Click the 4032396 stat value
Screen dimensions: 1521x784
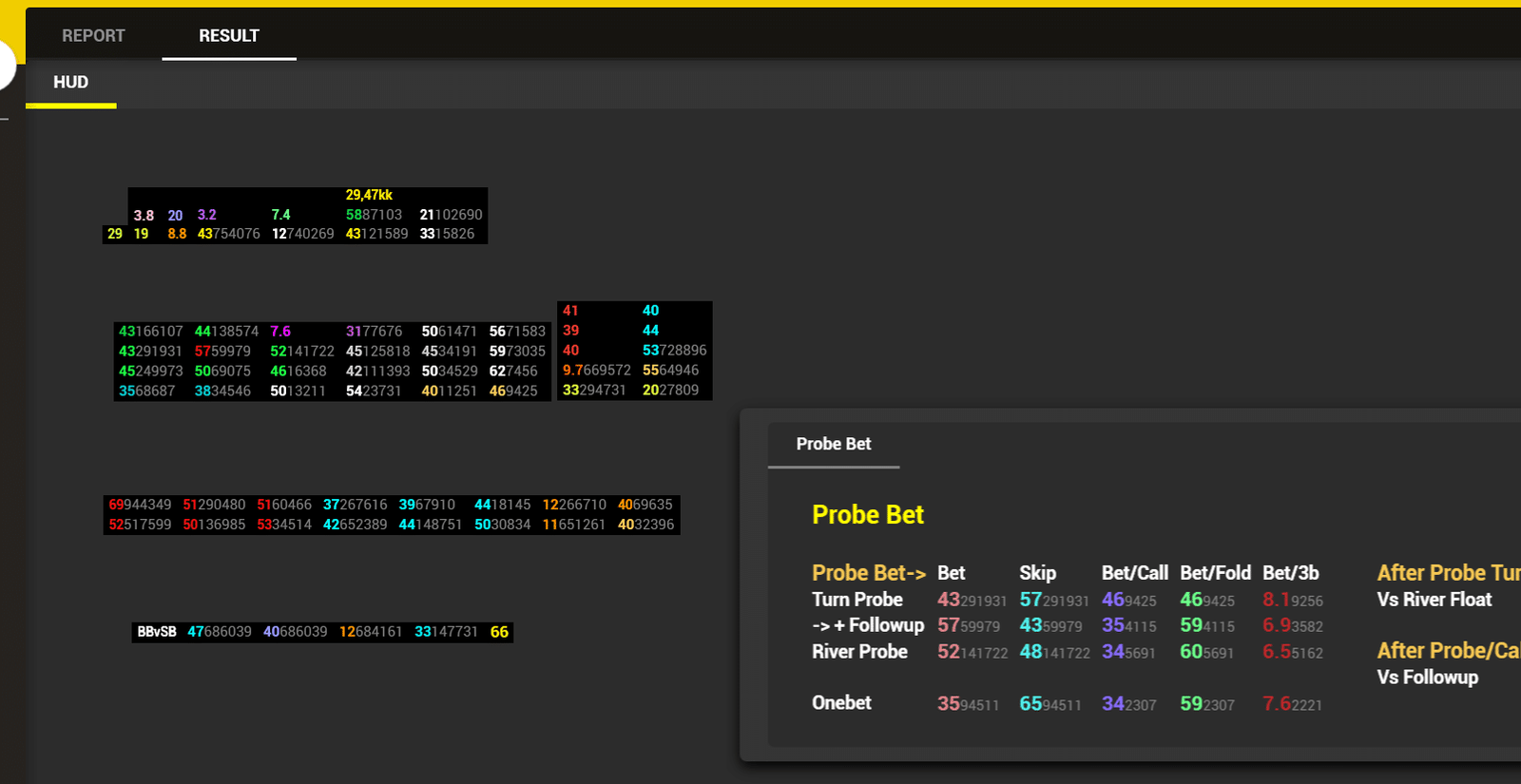pyautogui.click(x=645, y=525)
